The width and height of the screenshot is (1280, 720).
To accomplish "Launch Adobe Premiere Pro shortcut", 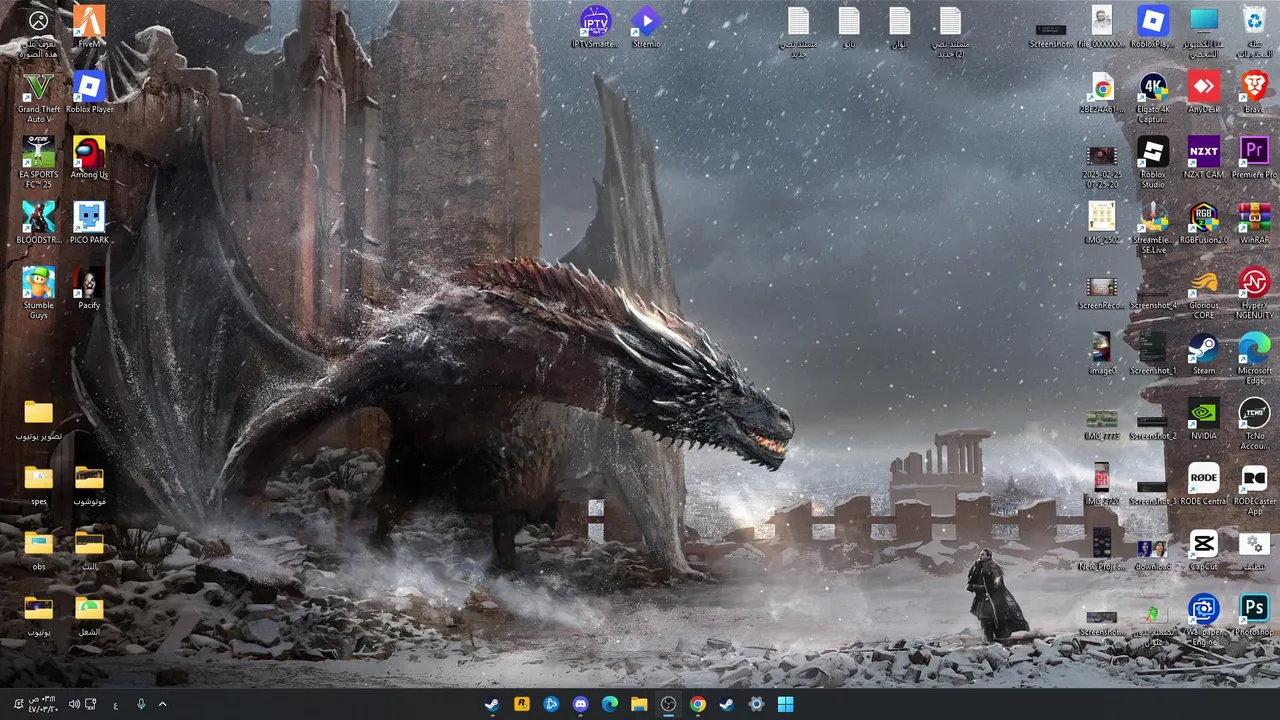I will (x=1254, y=158).
